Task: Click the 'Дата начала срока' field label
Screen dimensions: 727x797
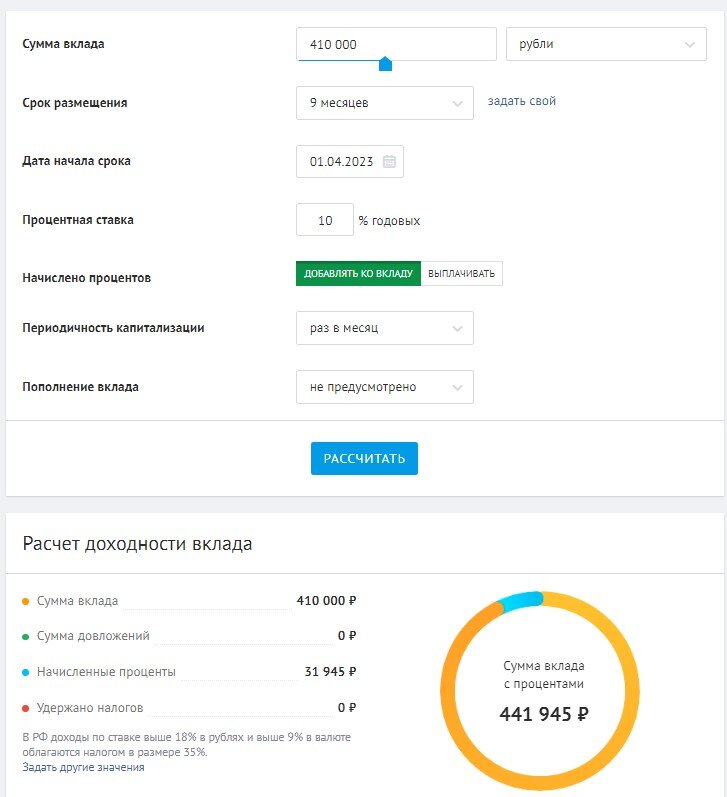Action: click(76, 161)
